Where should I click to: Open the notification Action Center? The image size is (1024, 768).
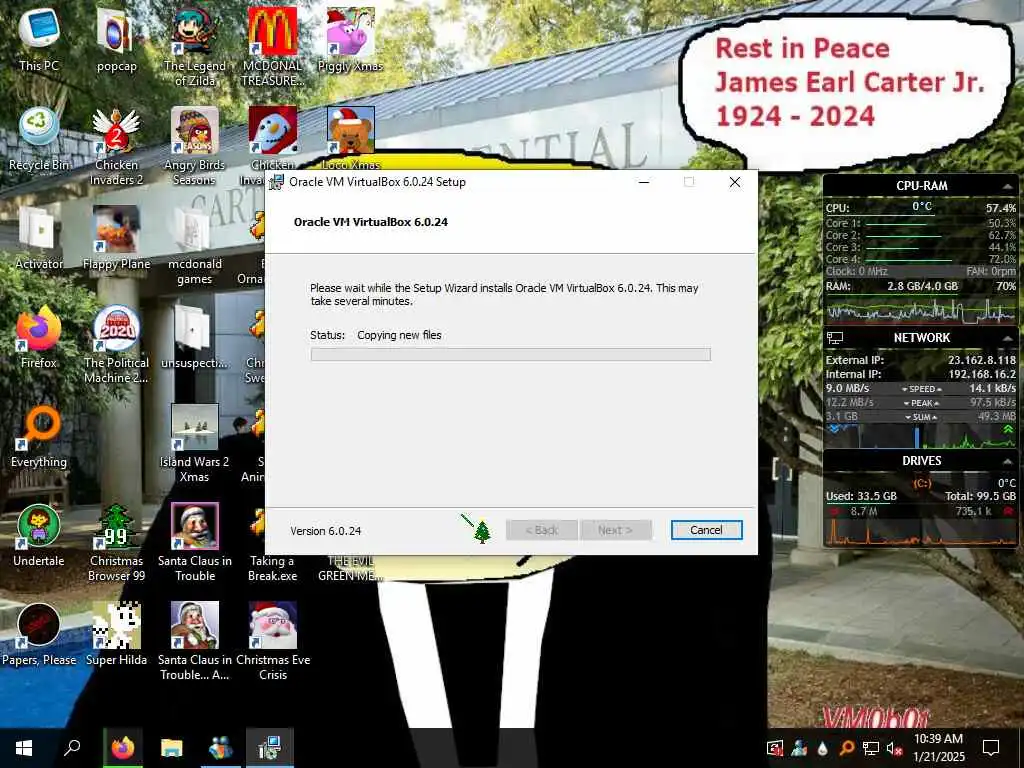click(x=991, y=748)
